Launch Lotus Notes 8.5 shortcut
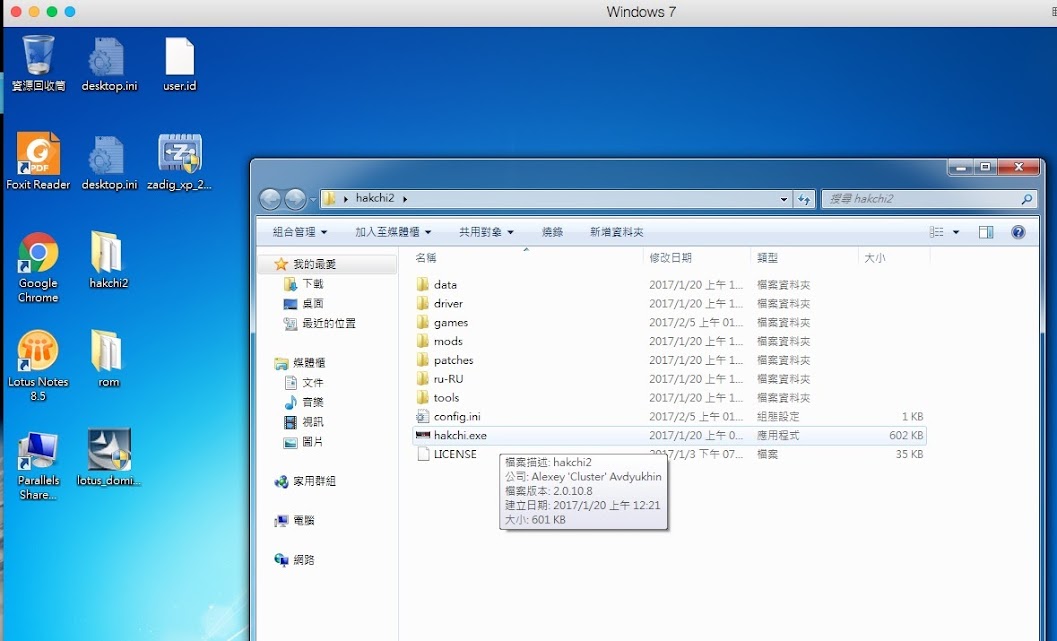The height and width of the screenshot is (641, 1057). 38,365
